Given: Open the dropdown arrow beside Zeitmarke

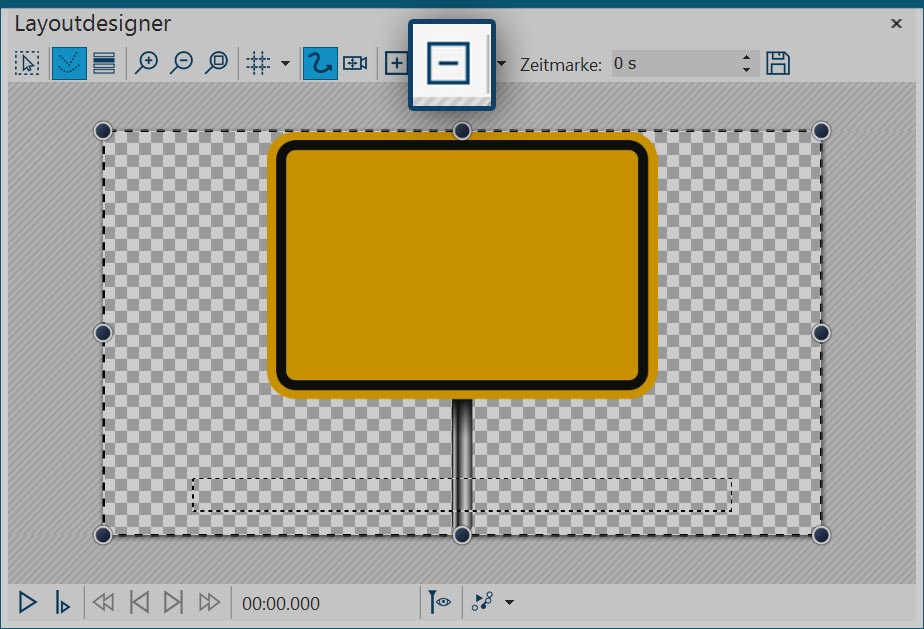Looking at the screenshot, I should click(502, 64).
